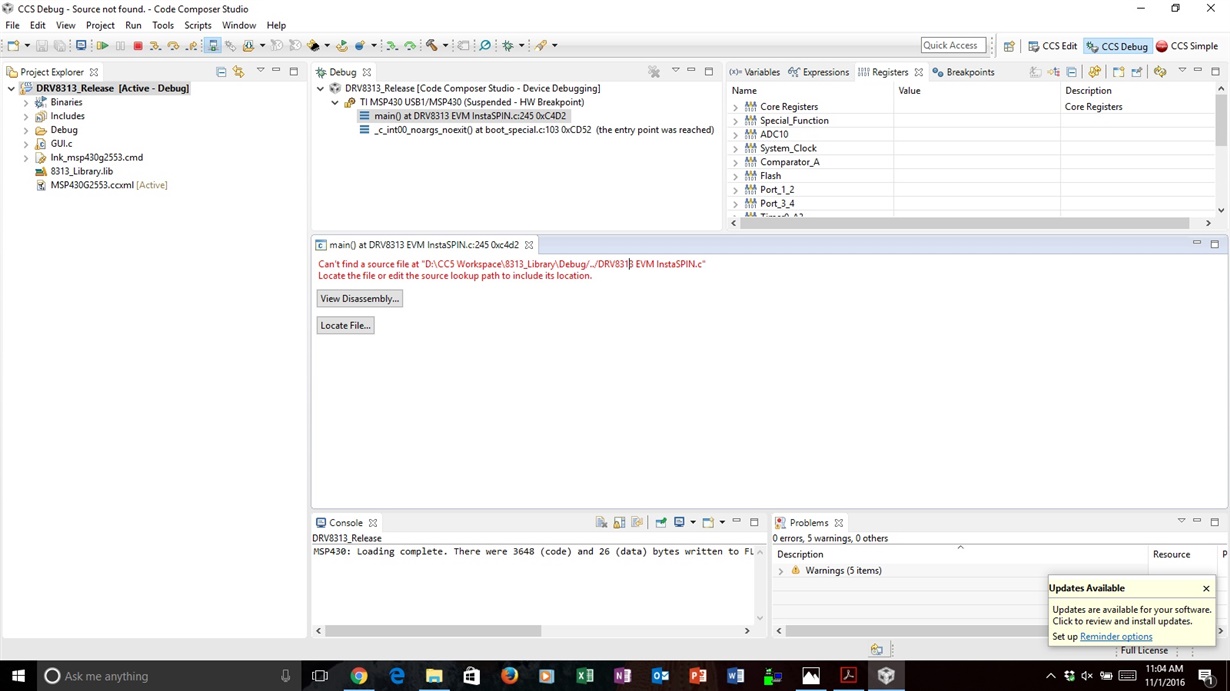Viewport: 1230px width, 691px height.
Task: Expand the Binaries folder in Project Explorer
Action: [x=27, y=102]
